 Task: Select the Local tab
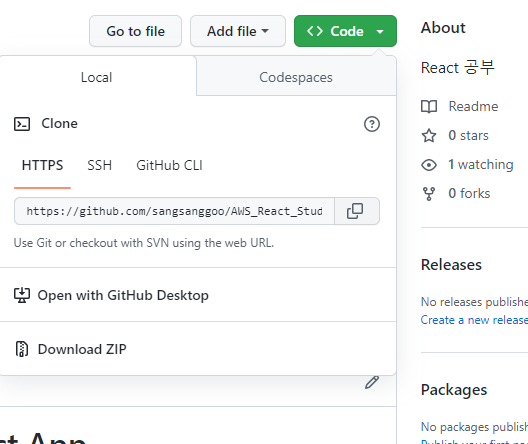(97, 77)
